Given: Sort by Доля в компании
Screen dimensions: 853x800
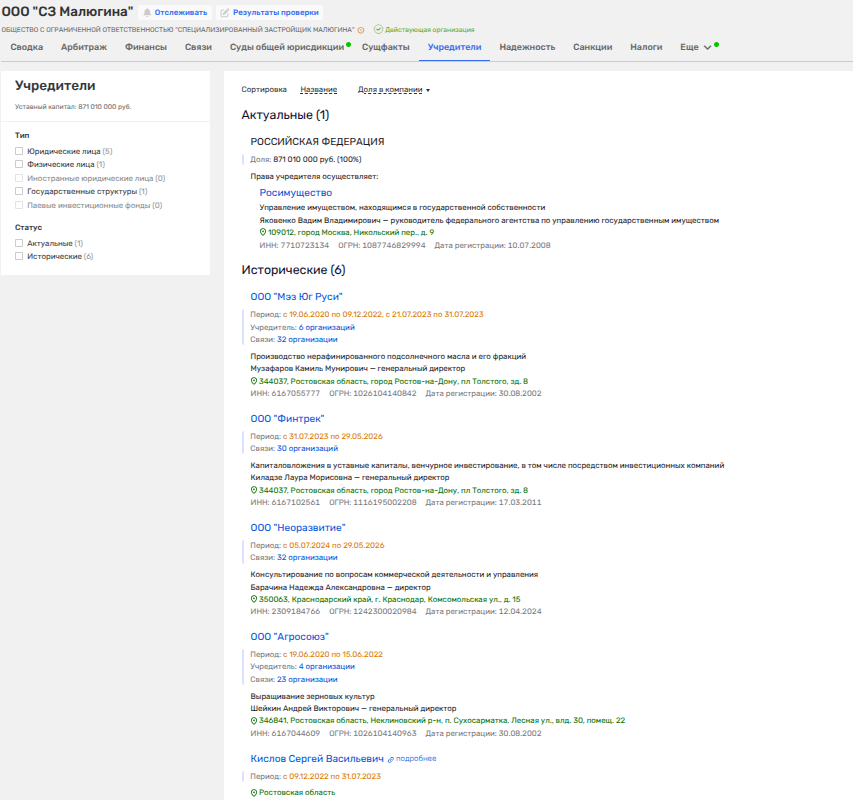Looking at the screenshot, I should [x=393, y=90].
